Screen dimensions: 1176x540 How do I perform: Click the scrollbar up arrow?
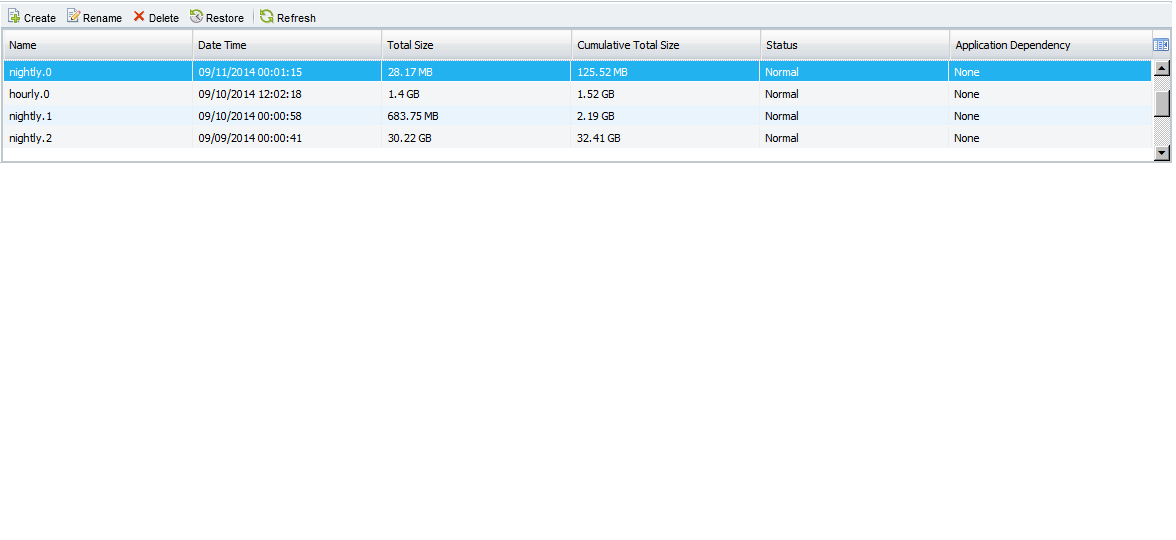click(x=1162, y=69)
